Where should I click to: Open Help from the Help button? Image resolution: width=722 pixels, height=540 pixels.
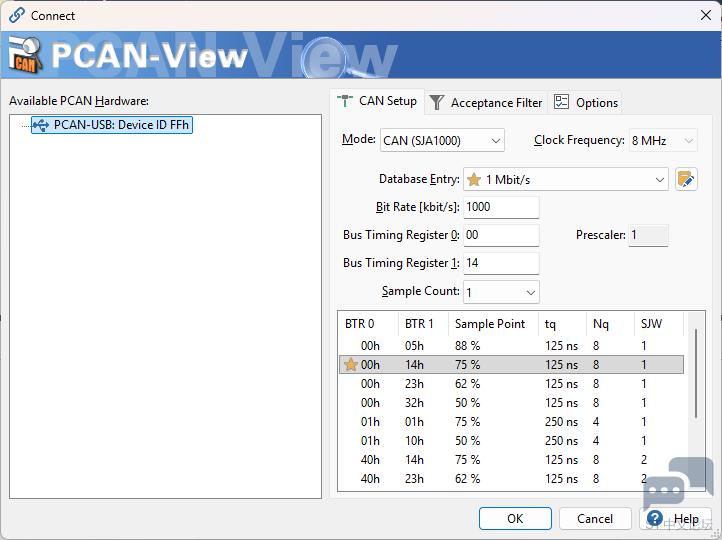point(675,519)
